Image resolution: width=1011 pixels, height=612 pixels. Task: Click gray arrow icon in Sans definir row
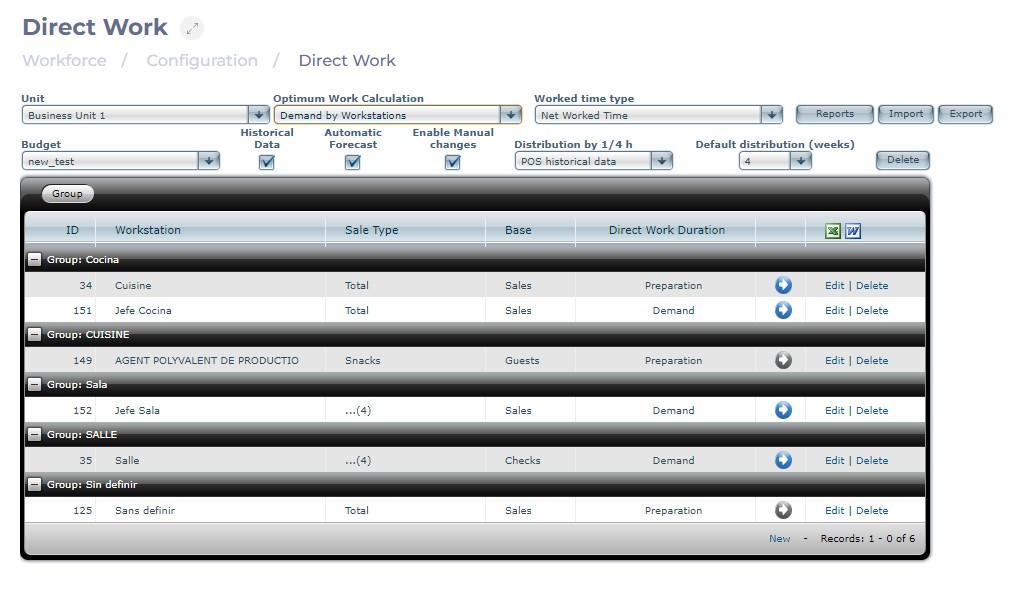coord(783,510)
